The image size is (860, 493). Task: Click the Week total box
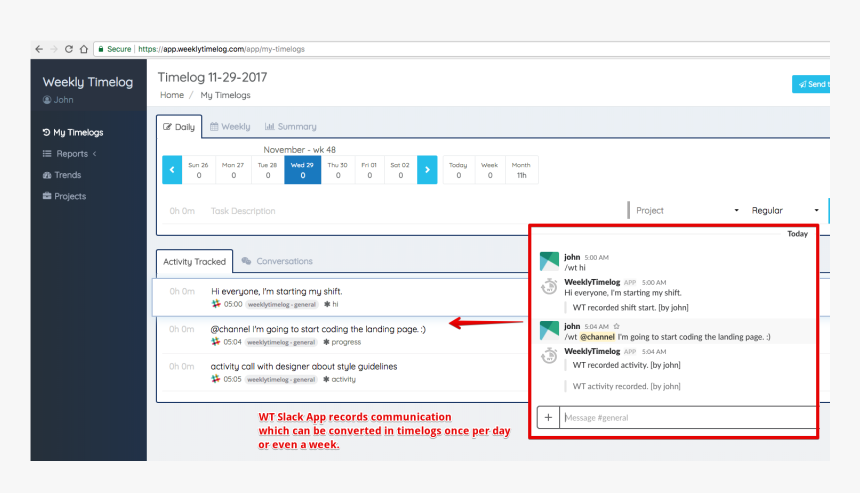(x=489, y=170)
